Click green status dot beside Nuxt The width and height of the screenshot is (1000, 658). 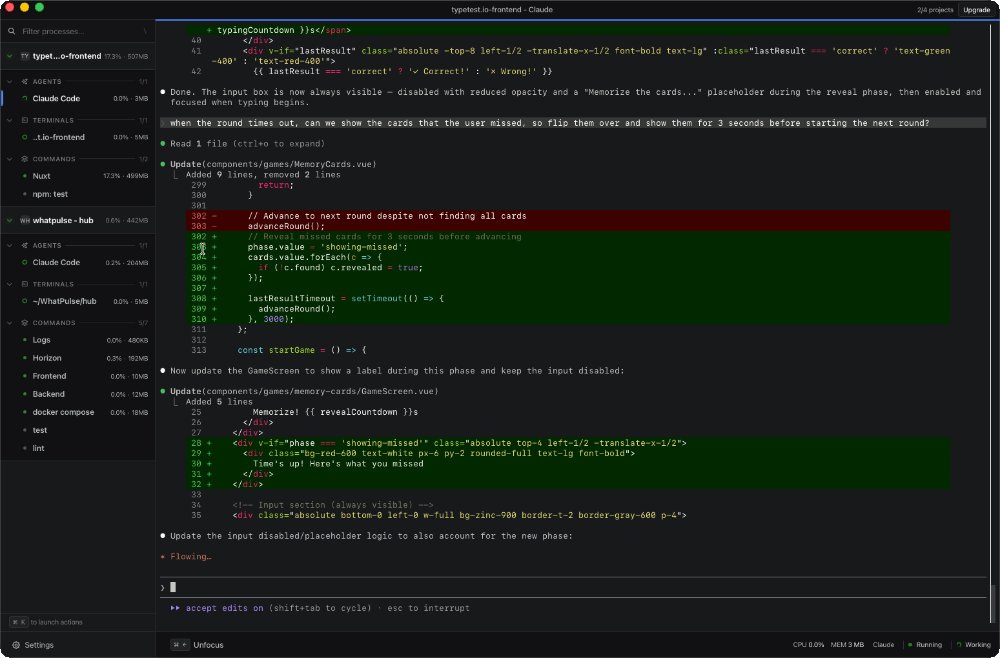click(x=25, y=176)
